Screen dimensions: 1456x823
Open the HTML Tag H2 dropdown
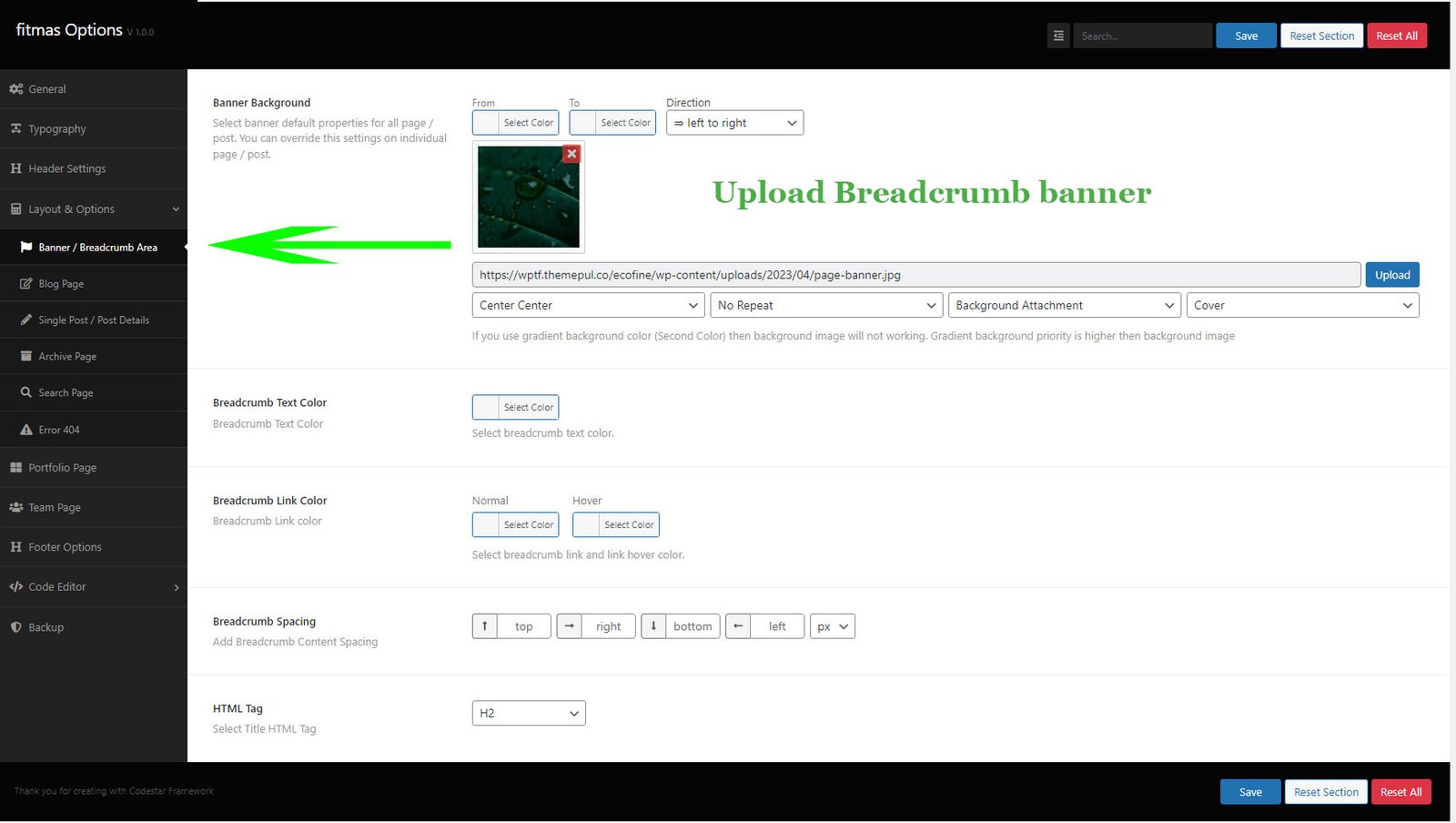[529, 713]
